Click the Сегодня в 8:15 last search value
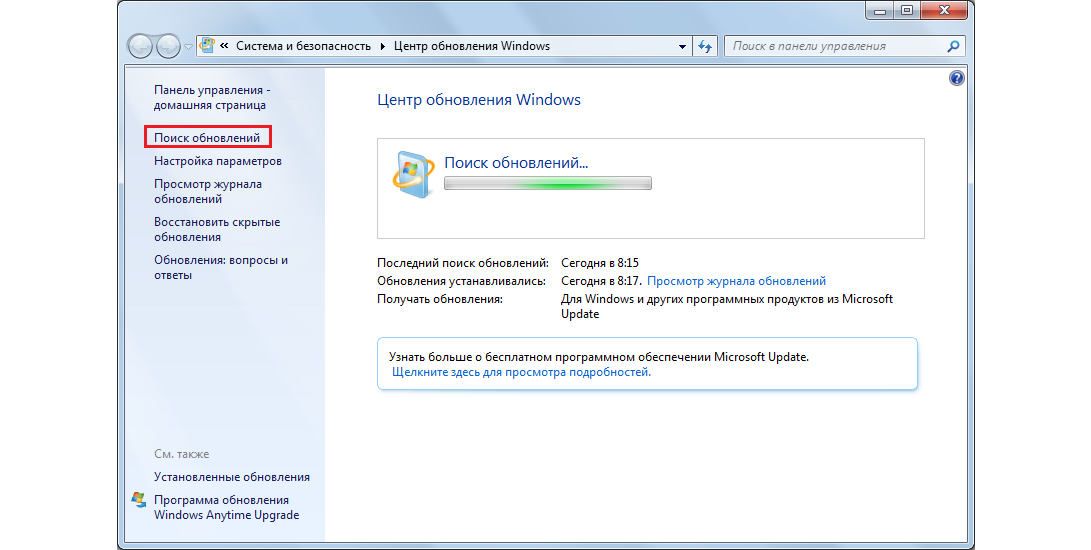1091x550 pixels. click(x=600, y=263)
